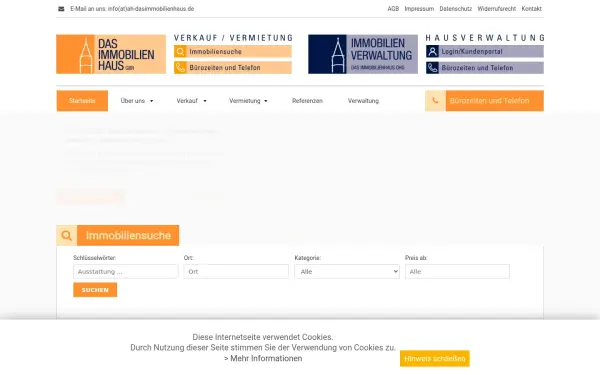
Task: Select the Startseite menu item
Action: [x=82, y=101]
